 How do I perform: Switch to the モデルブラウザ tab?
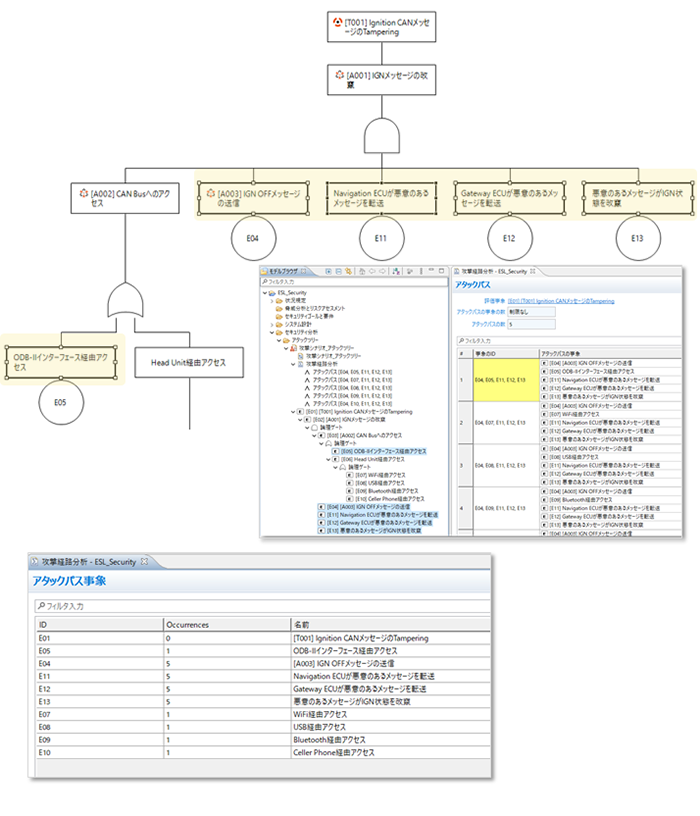coord(288,270)
